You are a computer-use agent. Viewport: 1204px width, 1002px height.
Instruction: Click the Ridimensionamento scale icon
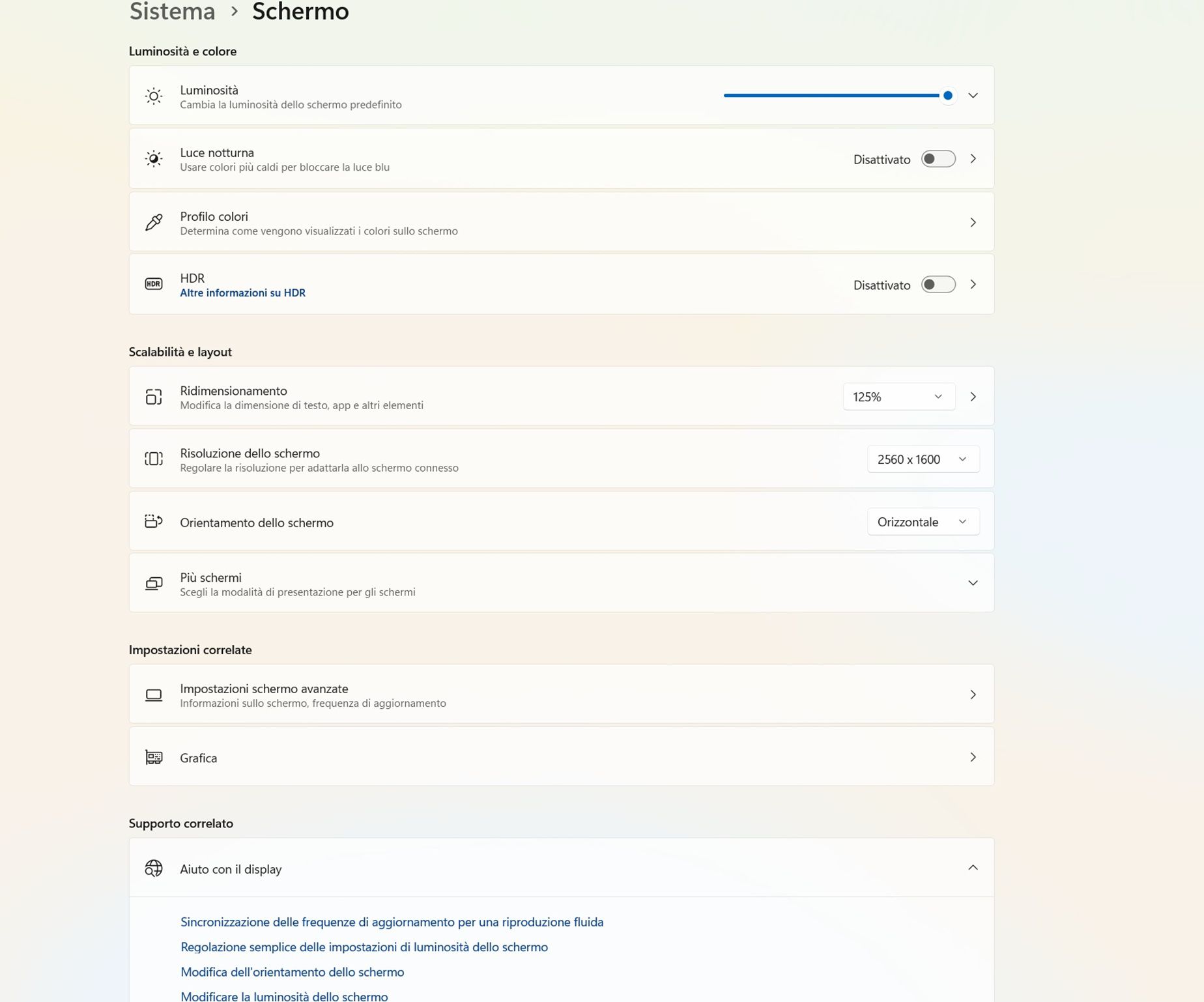point(154,397)
